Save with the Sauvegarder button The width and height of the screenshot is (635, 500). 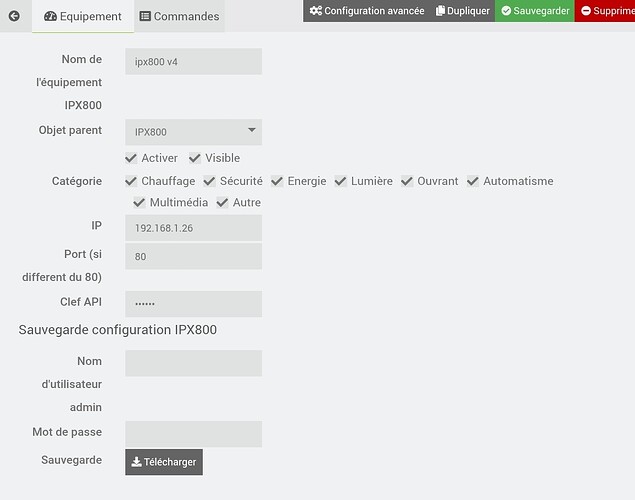pyautogui.click(x=535, y=11)
